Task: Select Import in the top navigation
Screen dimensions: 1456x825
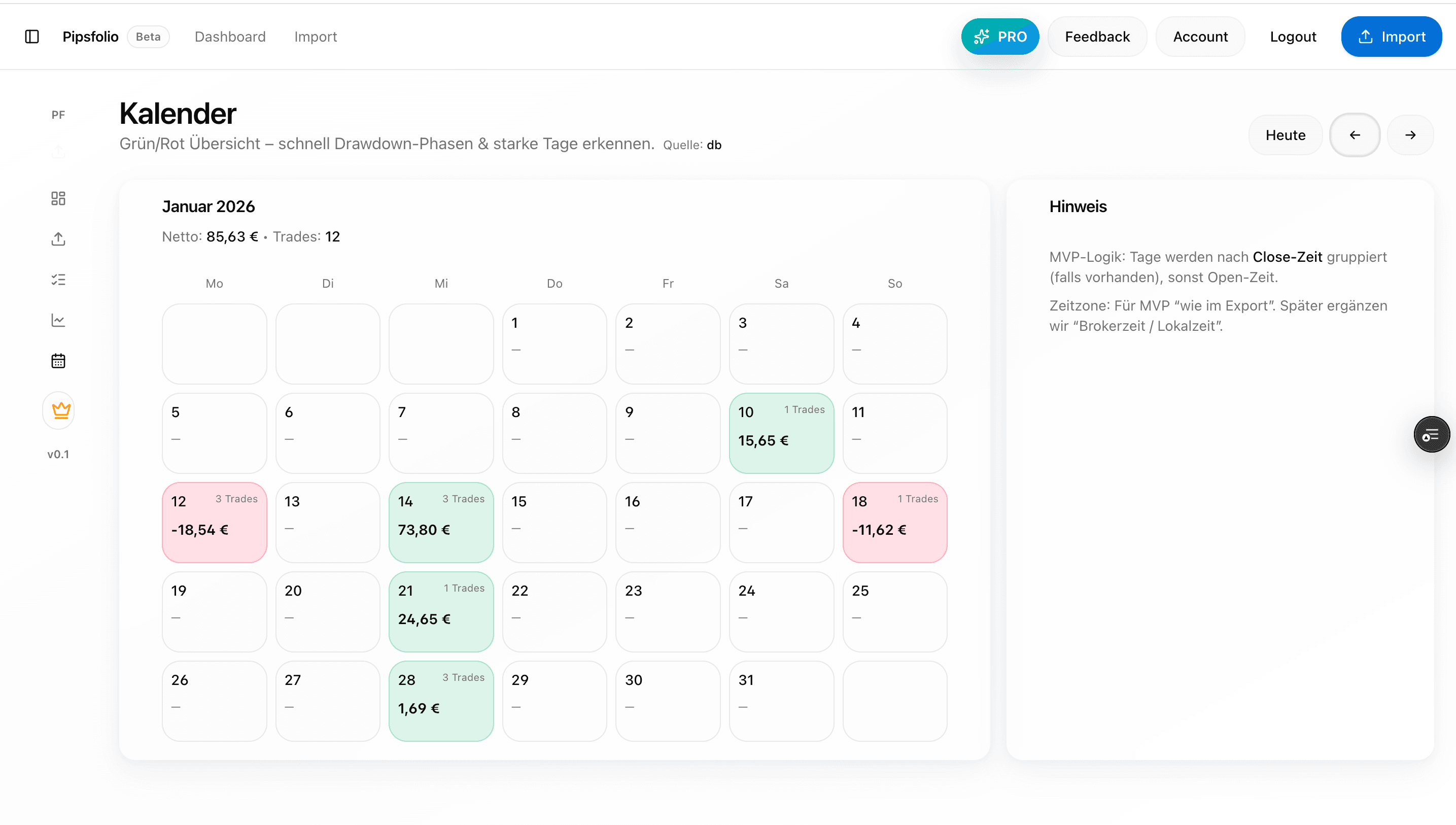Action: click(x=316, y=36)
